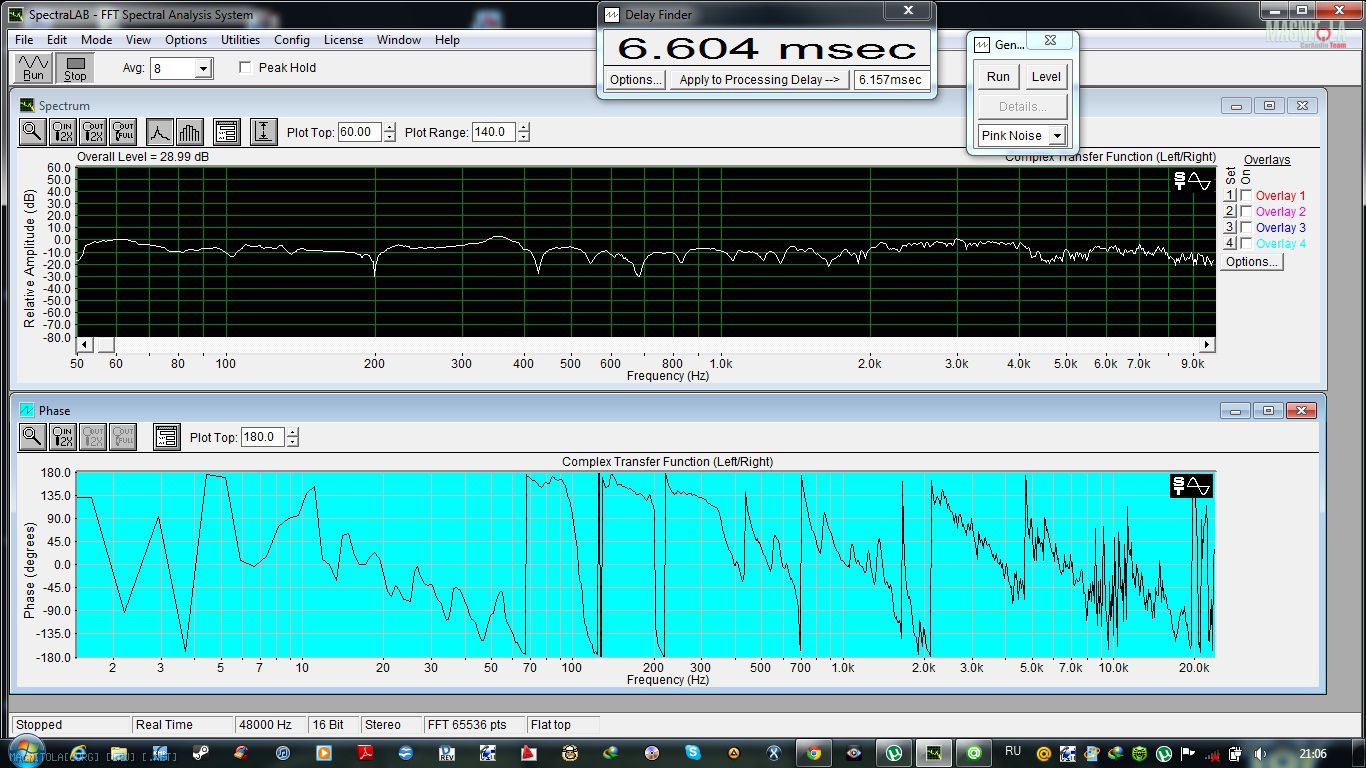The width and height of the screenshot is (1366, 768).
Task: Click Level in the generator window
Action: click(x=1046, y=77)
